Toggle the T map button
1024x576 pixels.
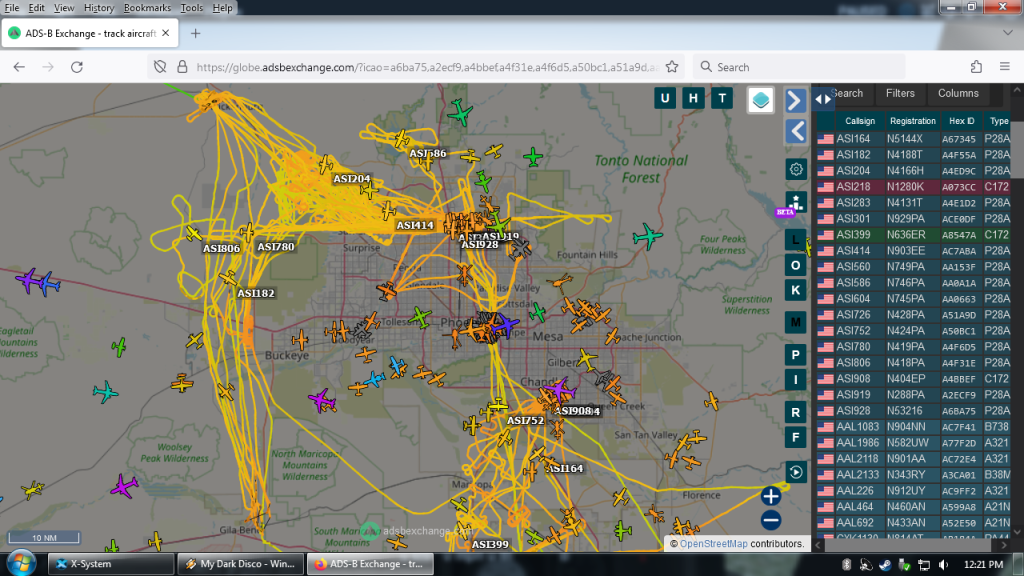tap(722, 99)
